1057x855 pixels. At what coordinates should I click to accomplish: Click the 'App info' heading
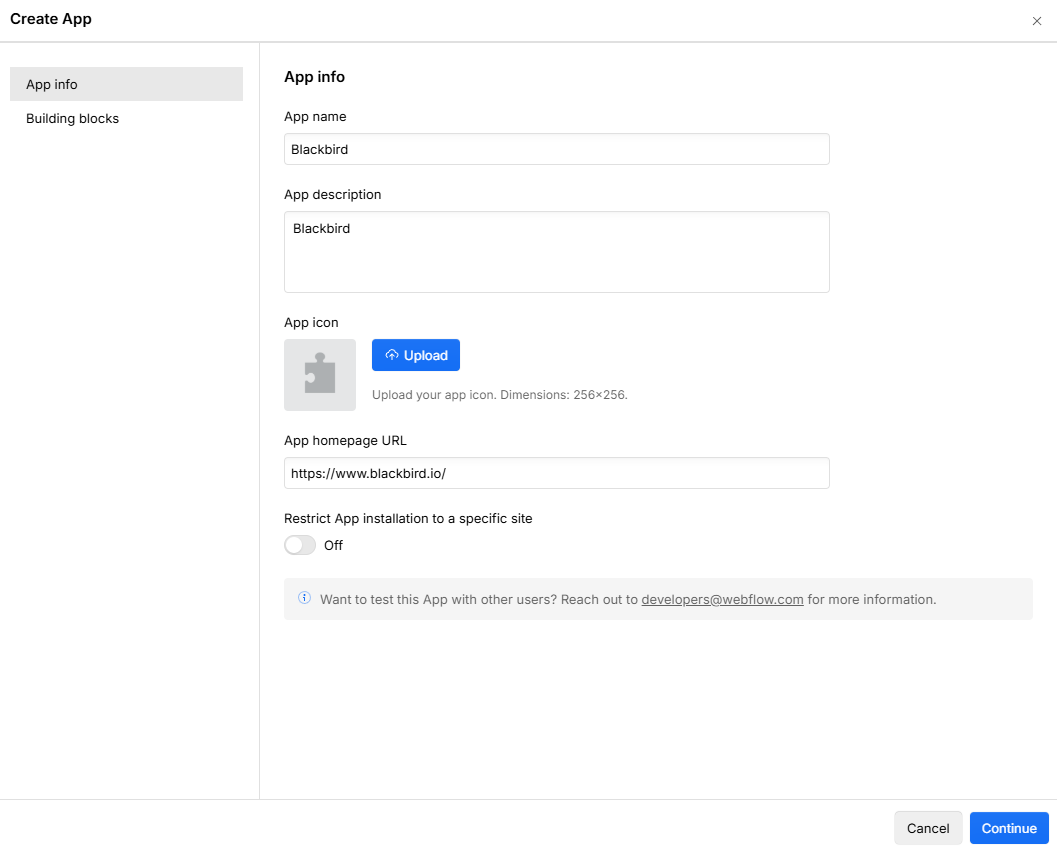314,77
